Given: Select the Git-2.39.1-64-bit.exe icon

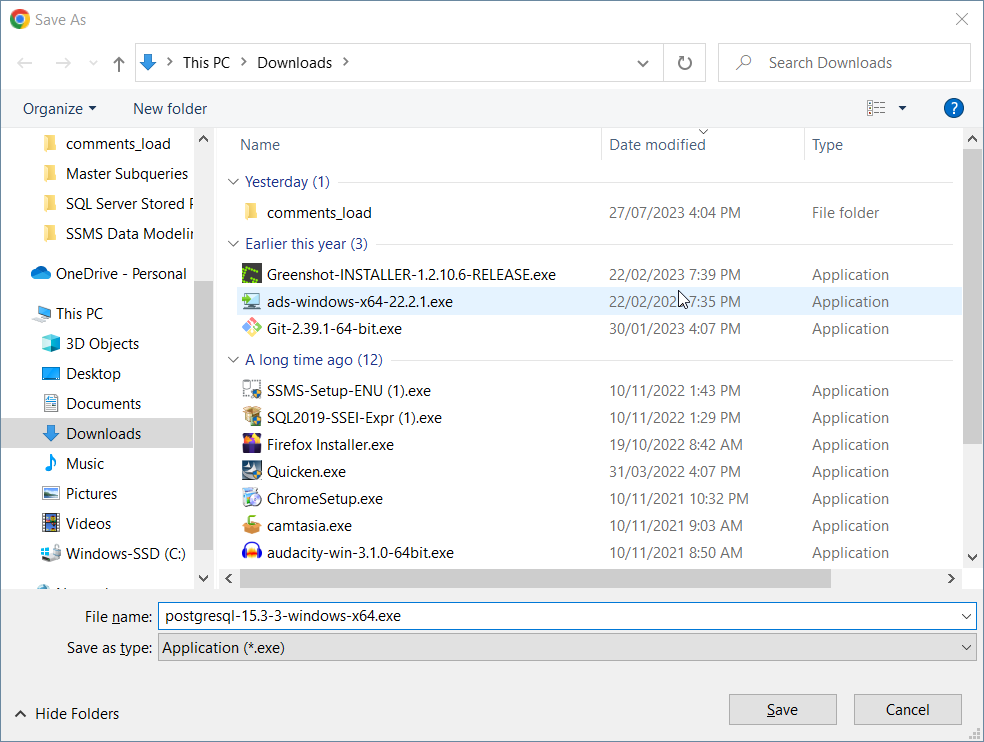Looking at the screenshot, I should [x=252, y=329].
